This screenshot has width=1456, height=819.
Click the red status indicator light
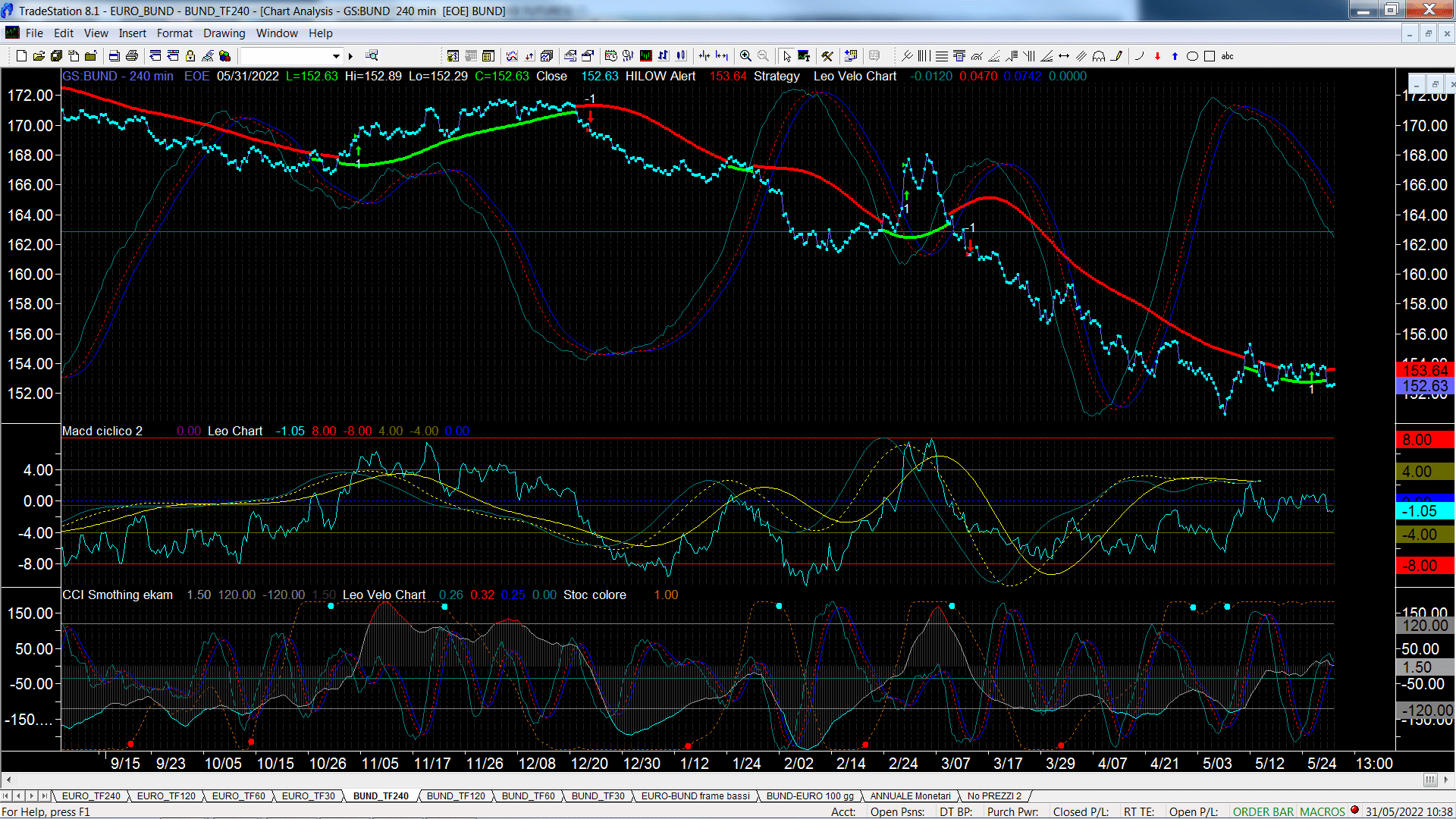1354,810
